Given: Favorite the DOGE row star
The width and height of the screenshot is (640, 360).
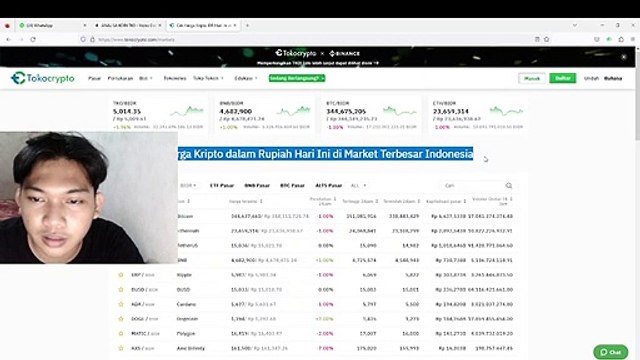Looking at the screenshot, I should click(121, 319).
